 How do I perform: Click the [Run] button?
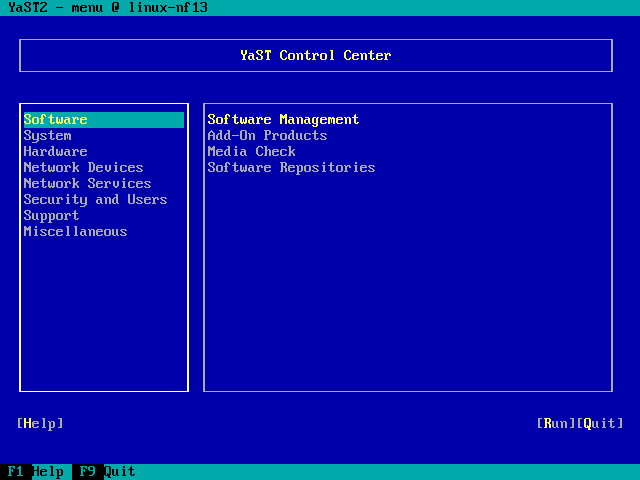556,423
